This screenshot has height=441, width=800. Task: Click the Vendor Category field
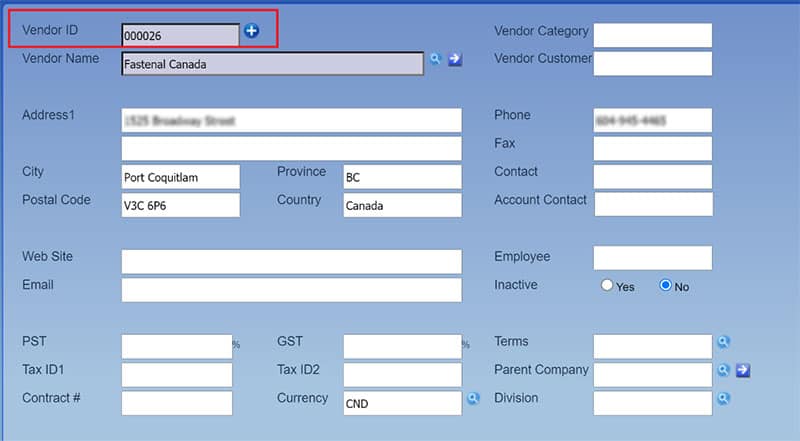click(652, 36)
